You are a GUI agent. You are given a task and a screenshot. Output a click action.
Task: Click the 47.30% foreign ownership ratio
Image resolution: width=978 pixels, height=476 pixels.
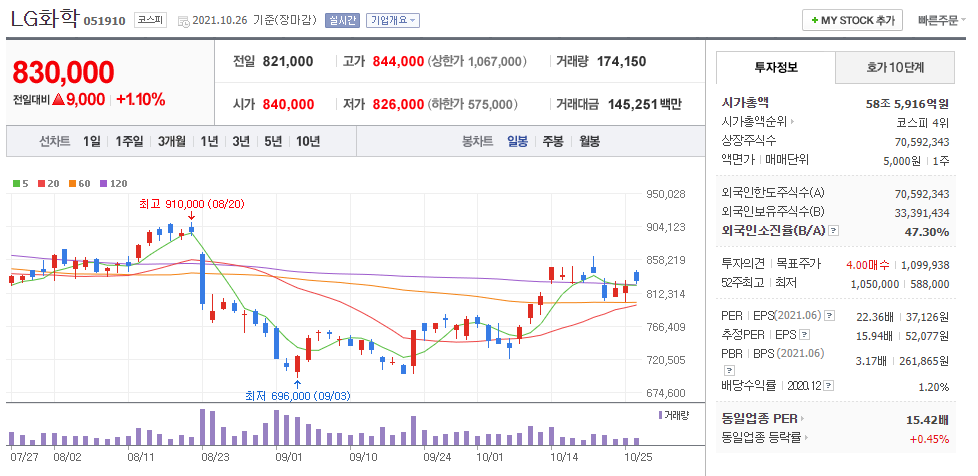point(927,231)
